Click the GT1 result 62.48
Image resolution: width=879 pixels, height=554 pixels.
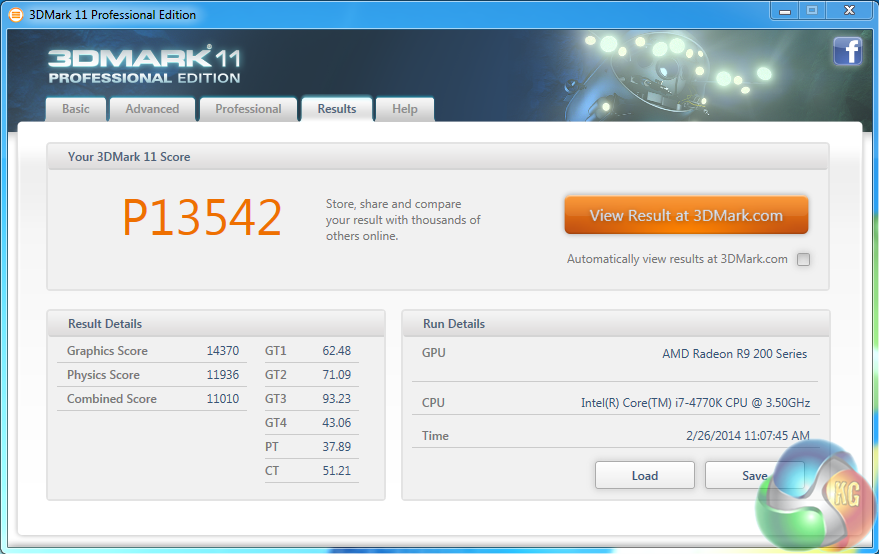click(x=336, y=351)
